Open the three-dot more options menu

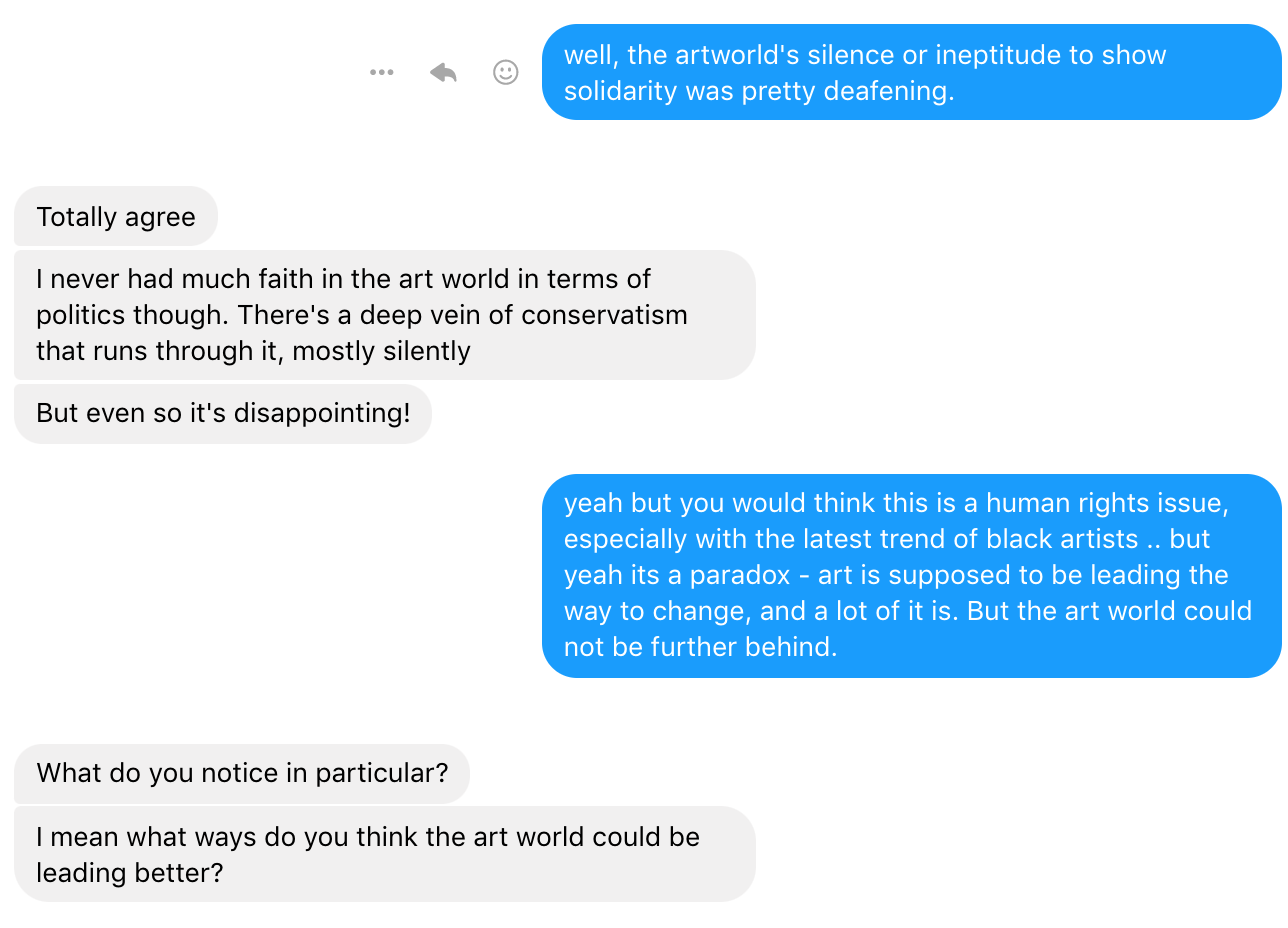(x=381, y=72)
